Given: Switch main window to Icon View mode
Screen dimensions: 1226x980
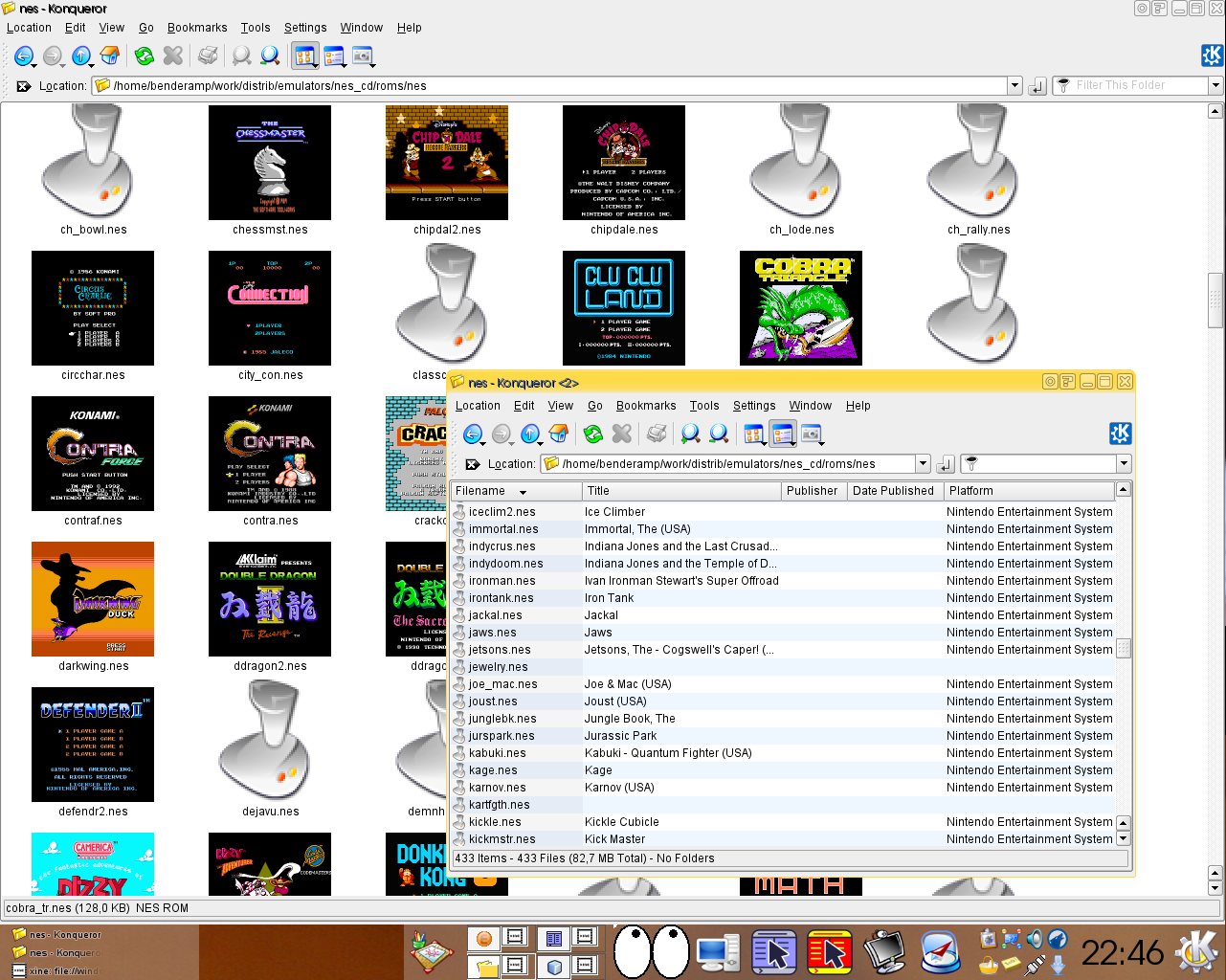Looking at the screenshot, I should click(x=303, y=56).
